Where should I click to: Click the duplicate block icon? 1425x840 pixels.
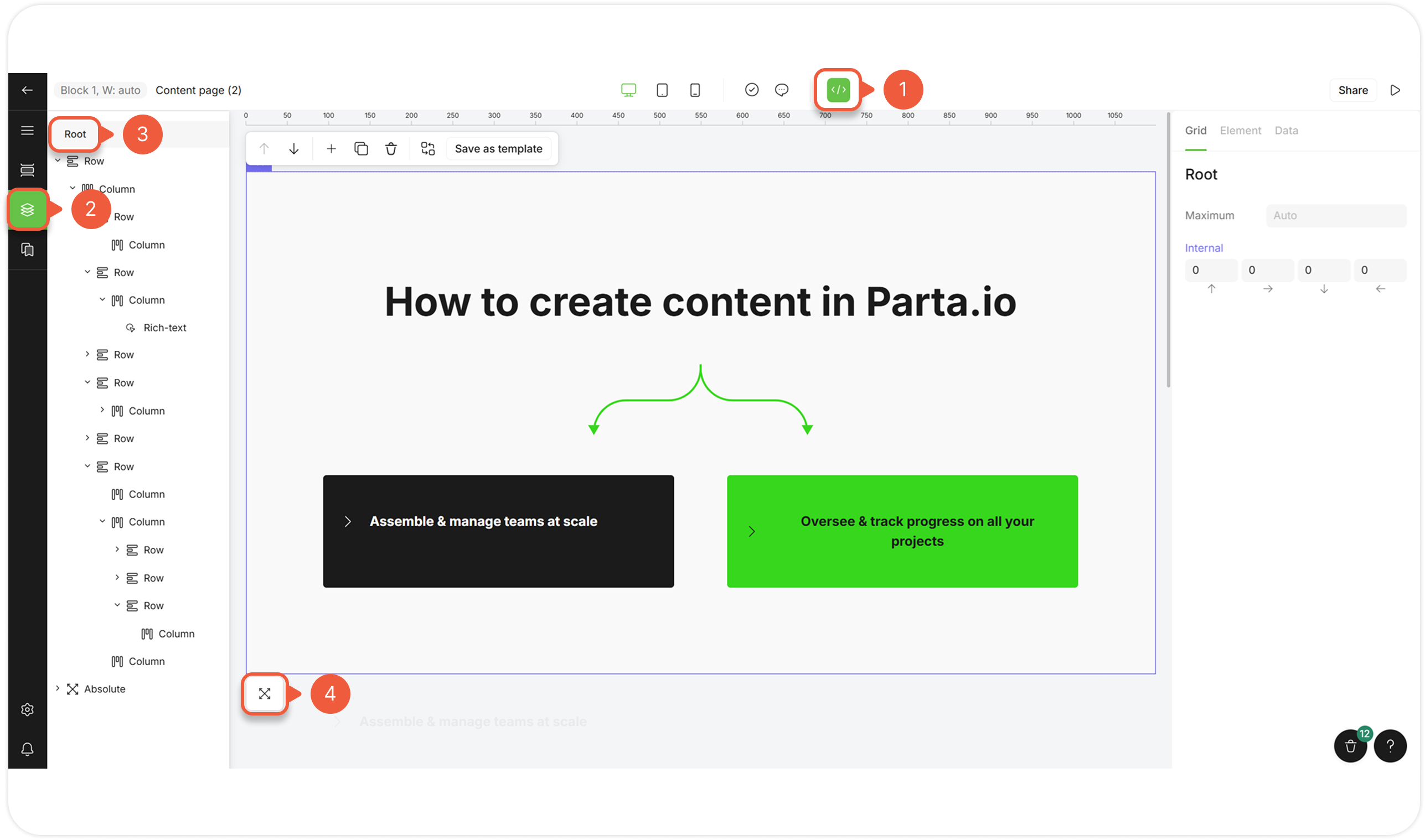(x=361, y=149)
